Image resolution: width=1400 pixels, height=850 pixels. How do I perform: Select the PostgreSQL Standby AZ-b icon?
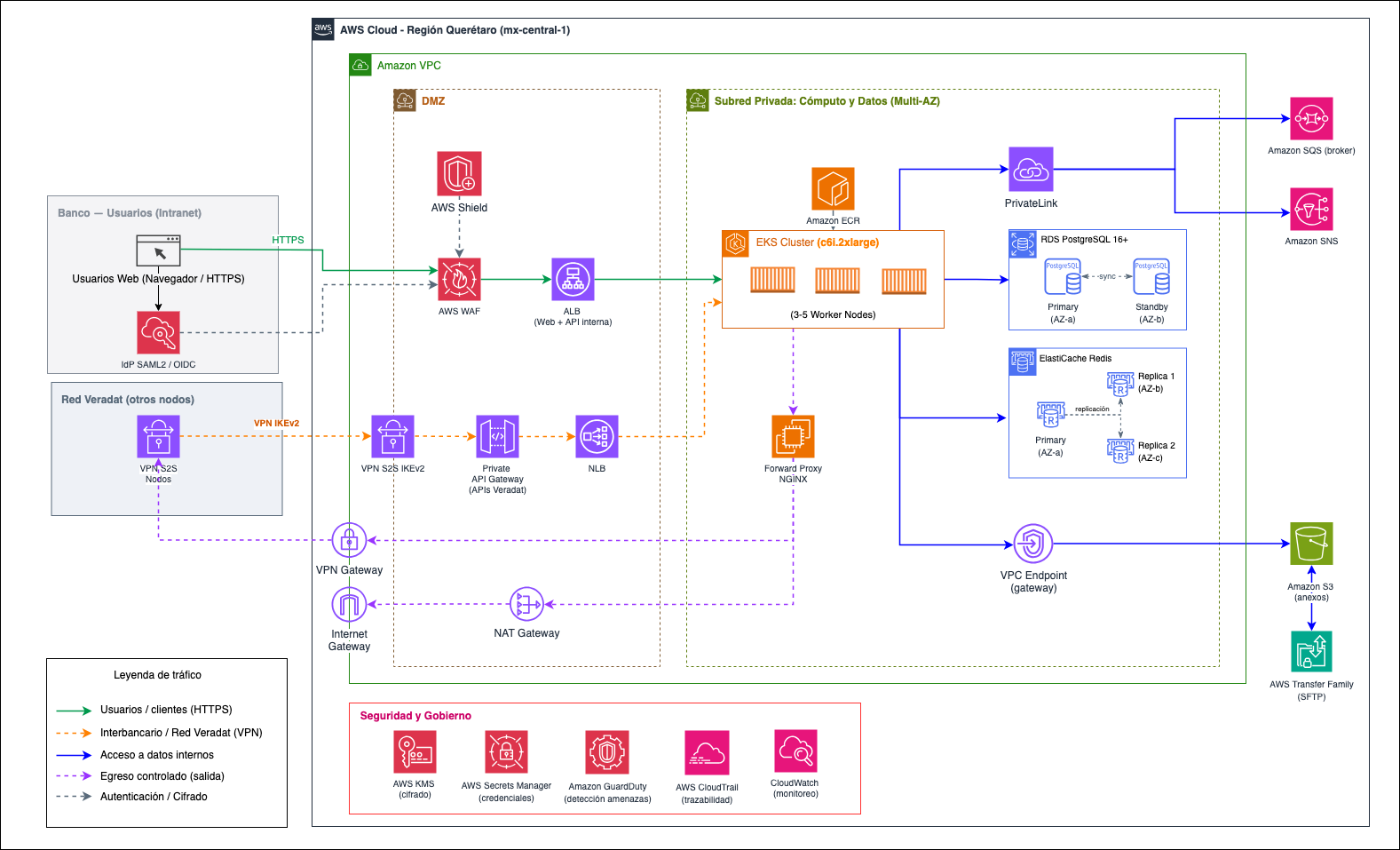(x=1151, y=277)
